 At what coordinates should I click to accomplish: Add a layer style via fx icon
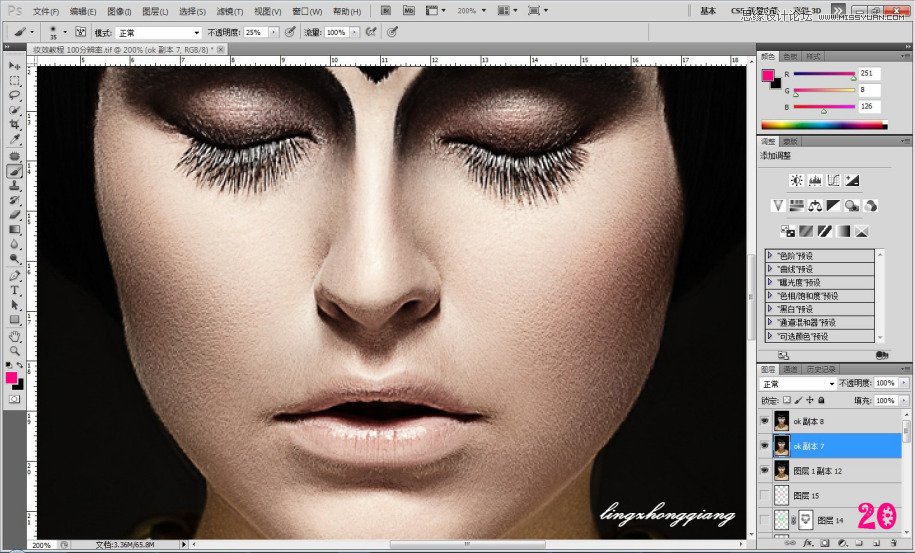(x=808, y=542)
